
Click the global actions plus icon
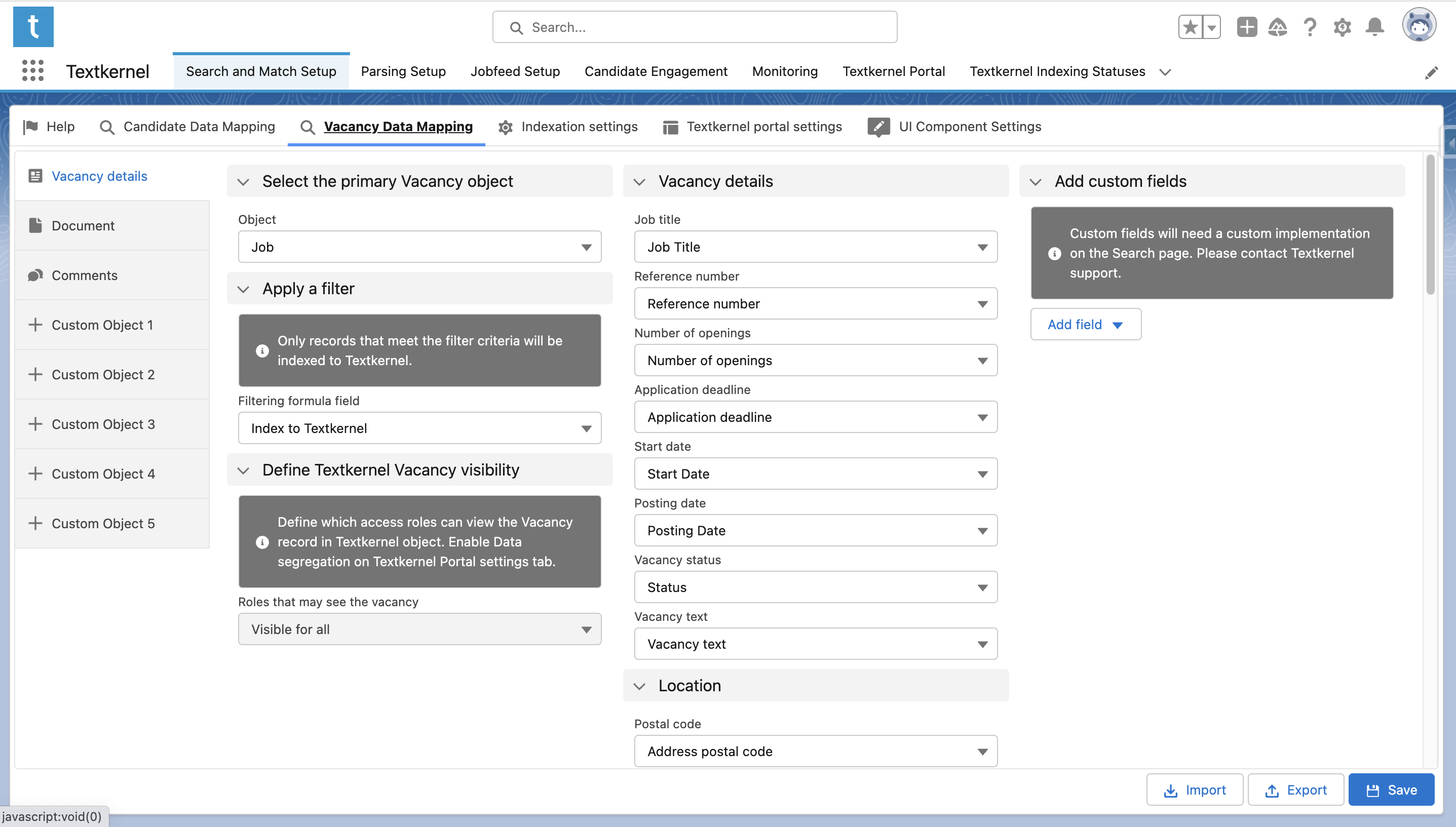(1247, 27)
